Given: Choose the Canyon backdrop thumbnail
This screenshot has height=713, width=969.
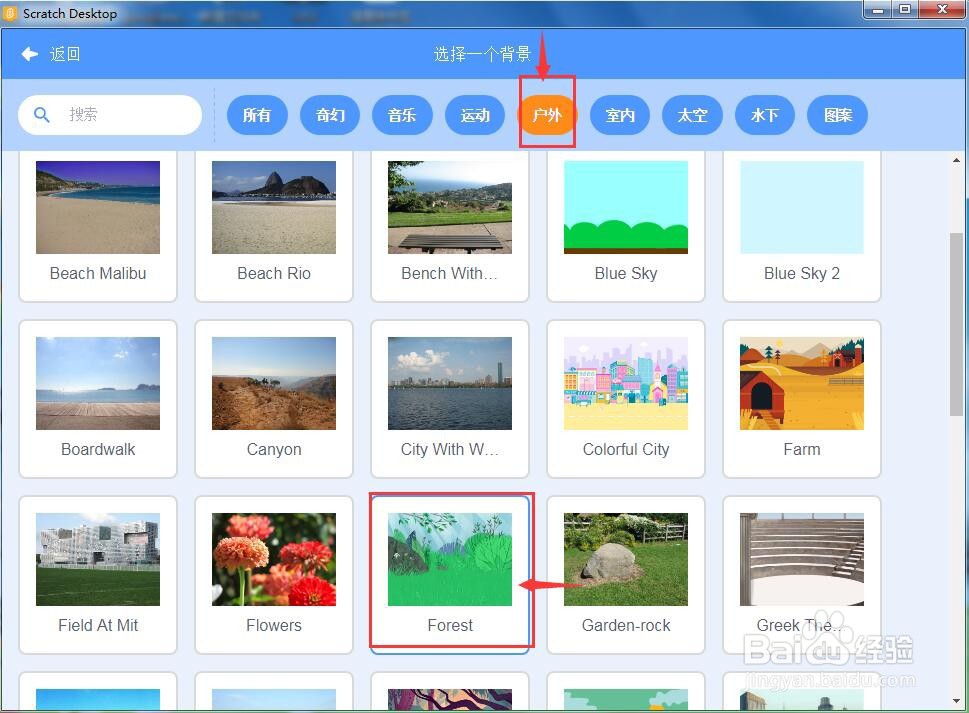Looking at the screenshot, I should point(274,383).
